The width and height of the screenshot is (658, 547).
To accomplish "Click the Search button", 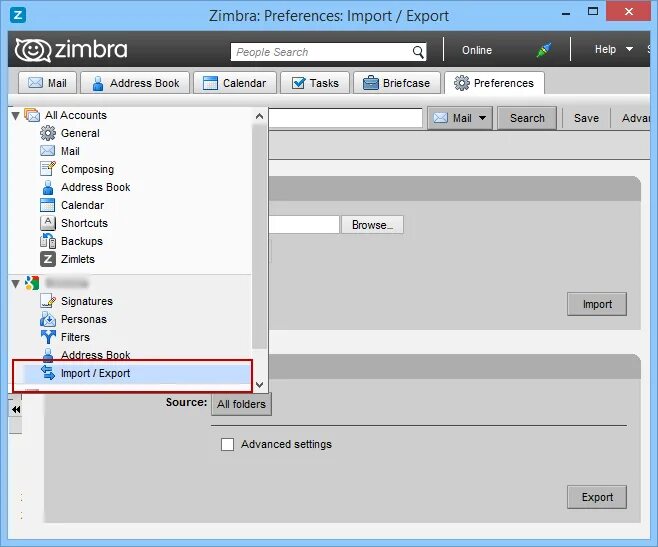I will pos(527,118).
